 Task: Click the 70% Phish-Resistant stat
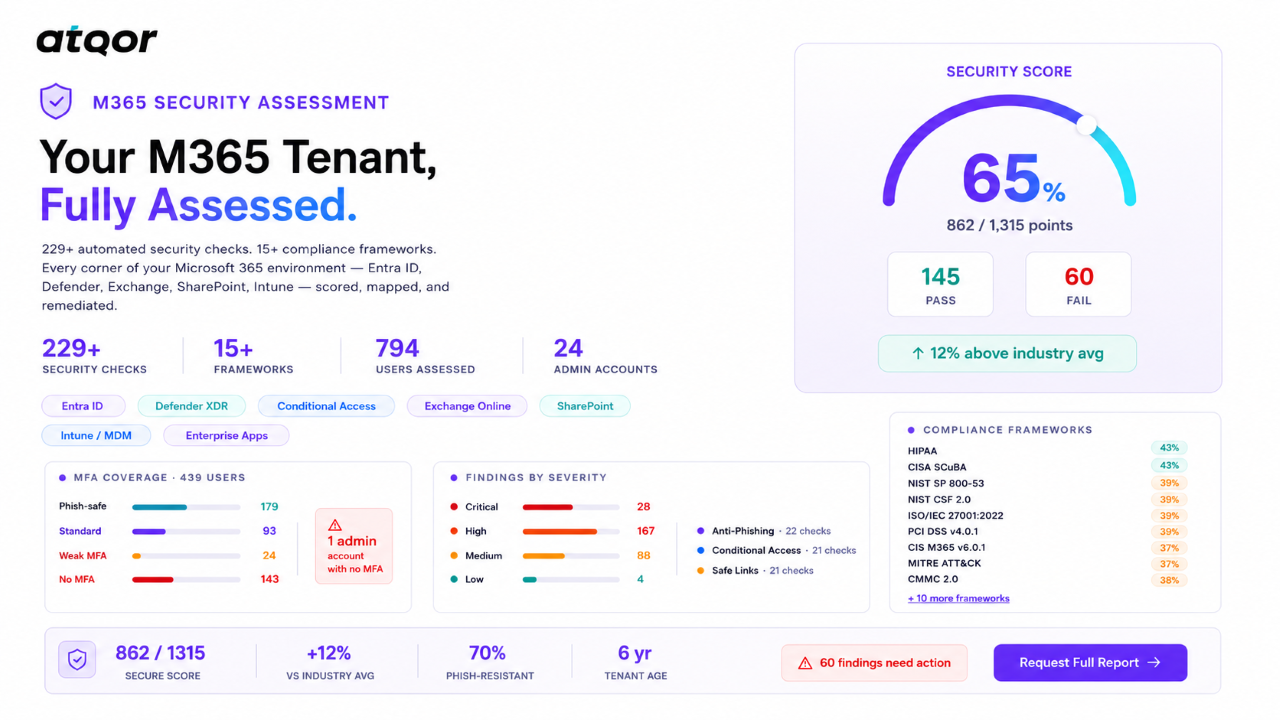tap(490, 662)
